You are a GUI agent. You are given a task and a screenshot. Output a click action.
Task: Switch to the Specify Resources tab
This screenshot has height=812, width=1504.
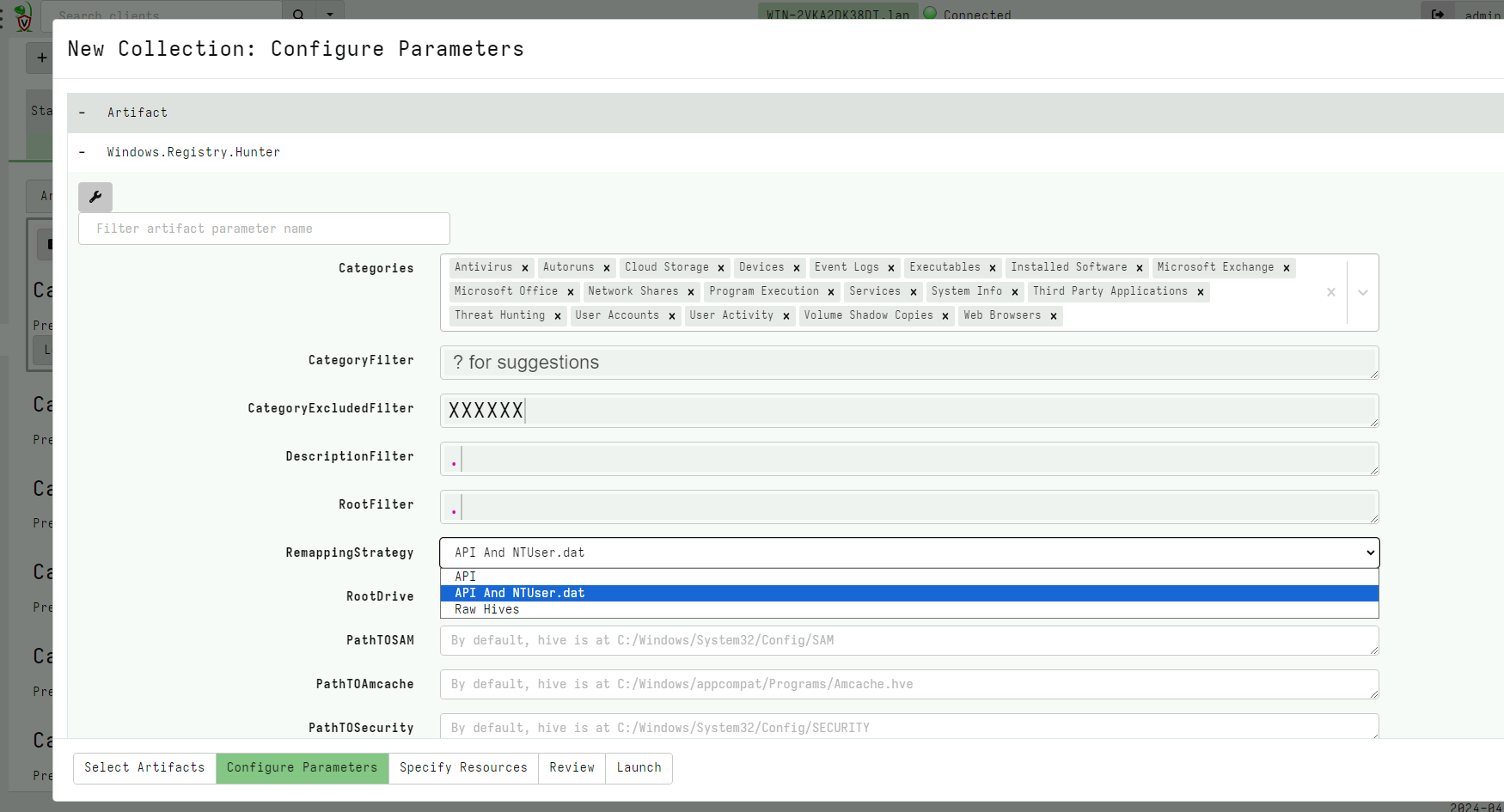point(463,768)
